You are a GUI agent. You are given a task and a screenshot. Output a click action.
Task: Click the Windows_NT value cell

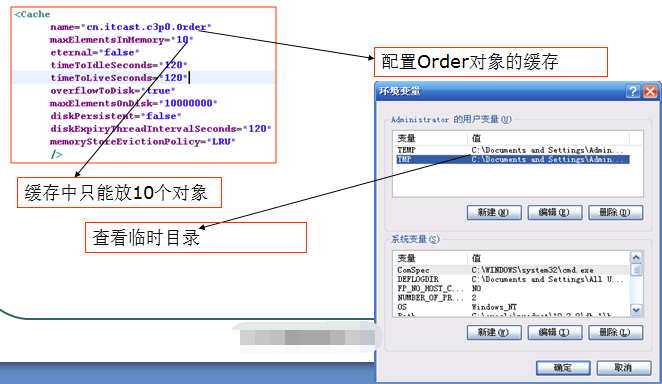point(494,307)
